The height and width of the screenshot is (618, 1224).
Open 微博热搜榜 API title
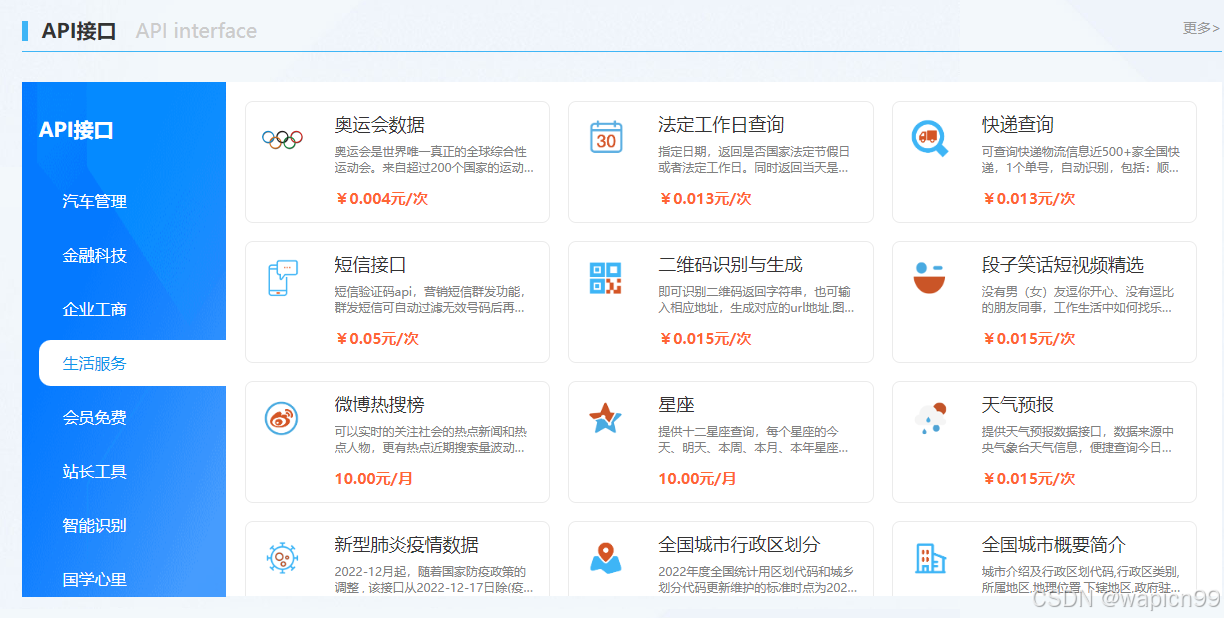tap(379, 405)
